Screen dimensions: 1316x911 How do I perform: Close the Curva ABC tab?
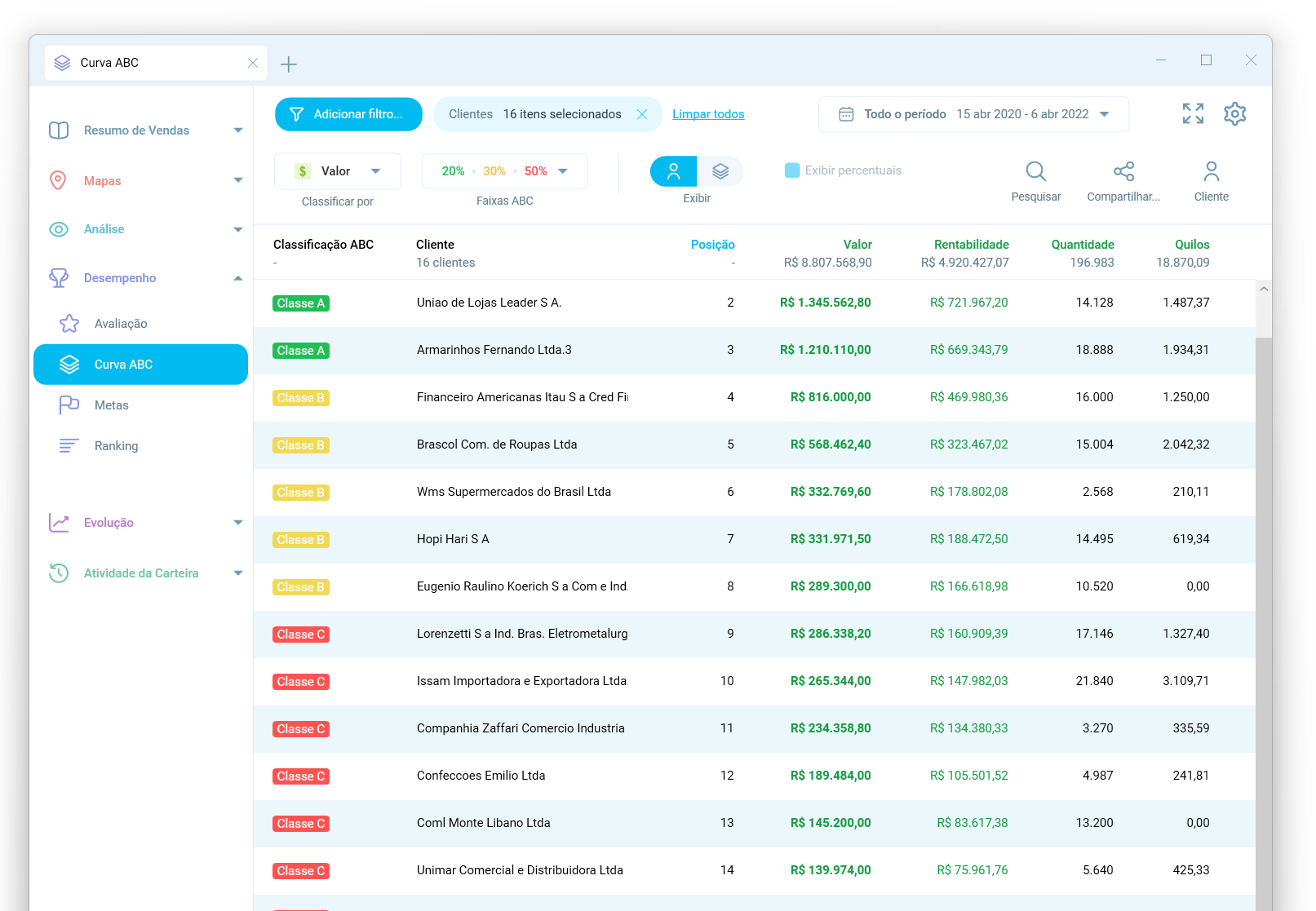tap(253, 63)
